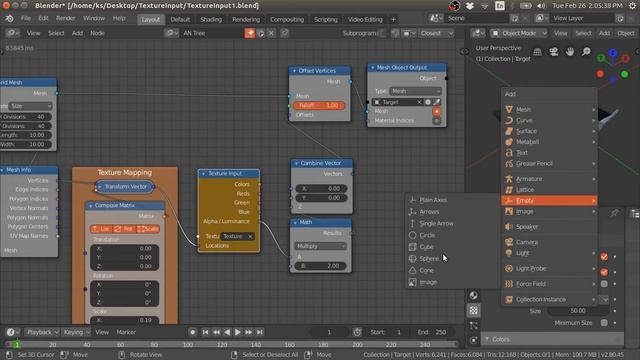
Task: Enable the Minimum Size checkbox
Action: pyautogui.click(x=604, y=323)
